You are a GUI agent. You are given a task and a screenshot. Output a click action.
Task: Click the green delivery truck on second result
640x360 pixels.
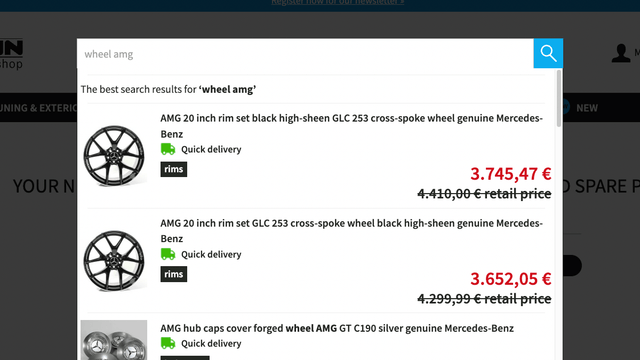point(168,254)
